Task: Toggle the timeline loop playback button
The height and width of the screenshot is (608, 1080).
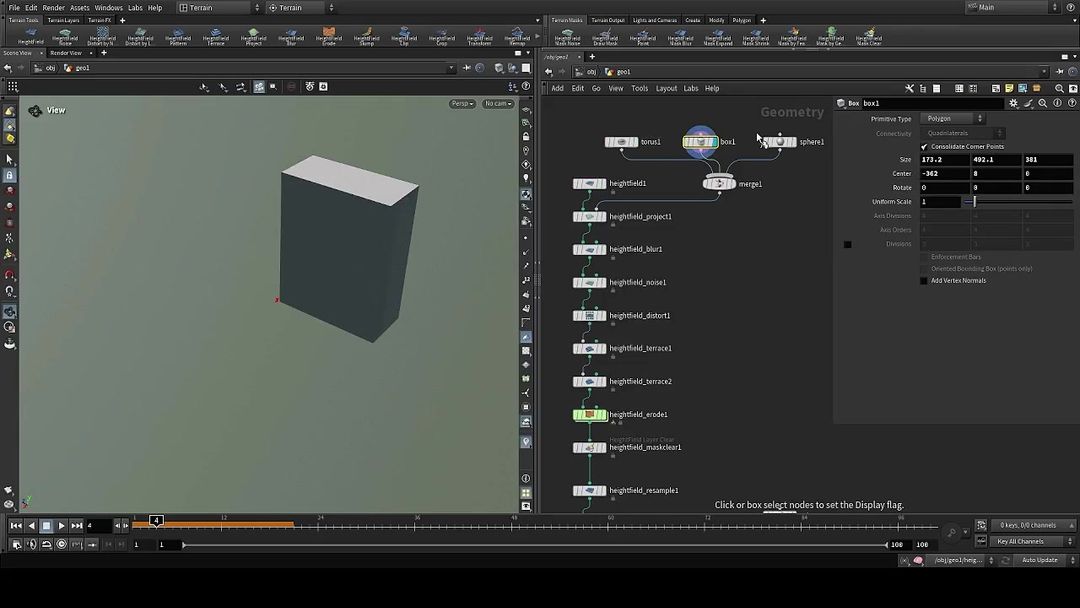Action: [x=46, y=545]
